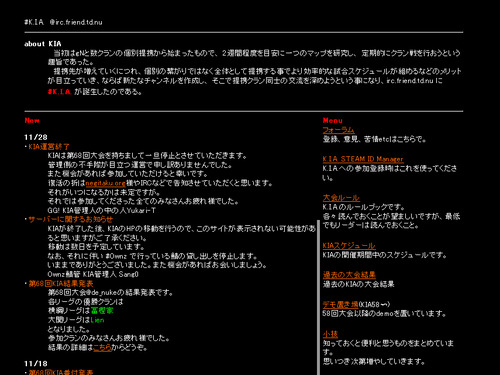
Task: Click the line 'Ownz鯖管 KIA管理人 Sang0'
Action: tap(93, 274)
